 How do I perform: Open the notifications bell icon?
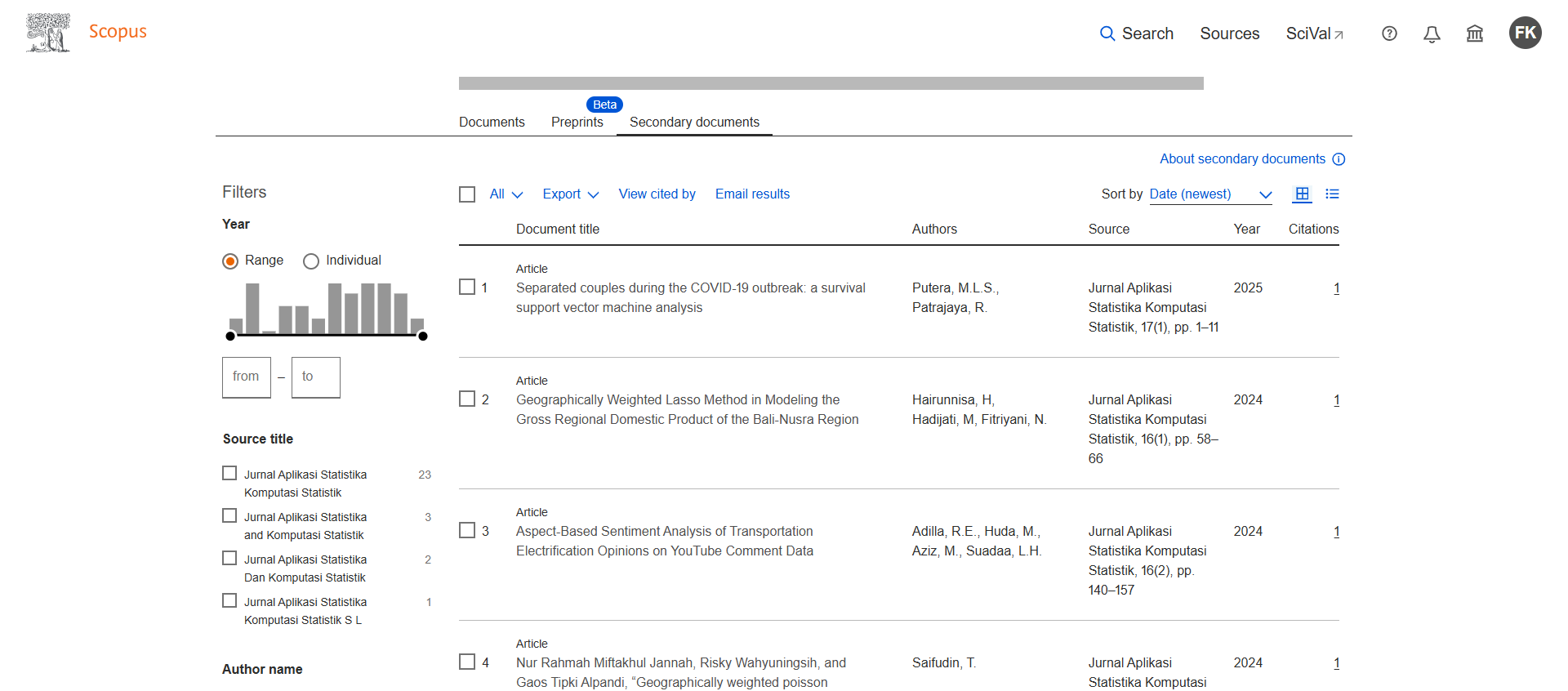(x=1432, y=33)
